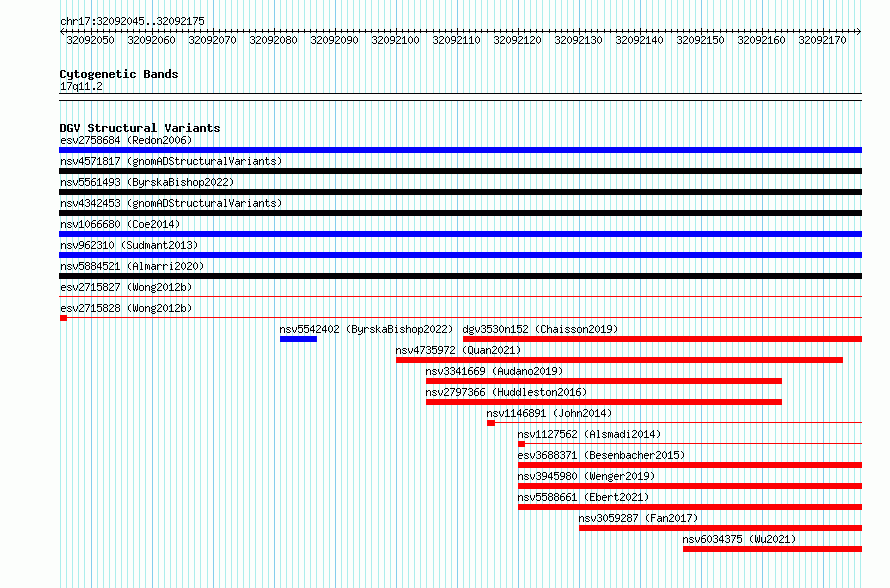This screenshot has height=588, width=890.
Task: Select variant label nsv1066680 (Coe2014)
Action: pos(120,224)
